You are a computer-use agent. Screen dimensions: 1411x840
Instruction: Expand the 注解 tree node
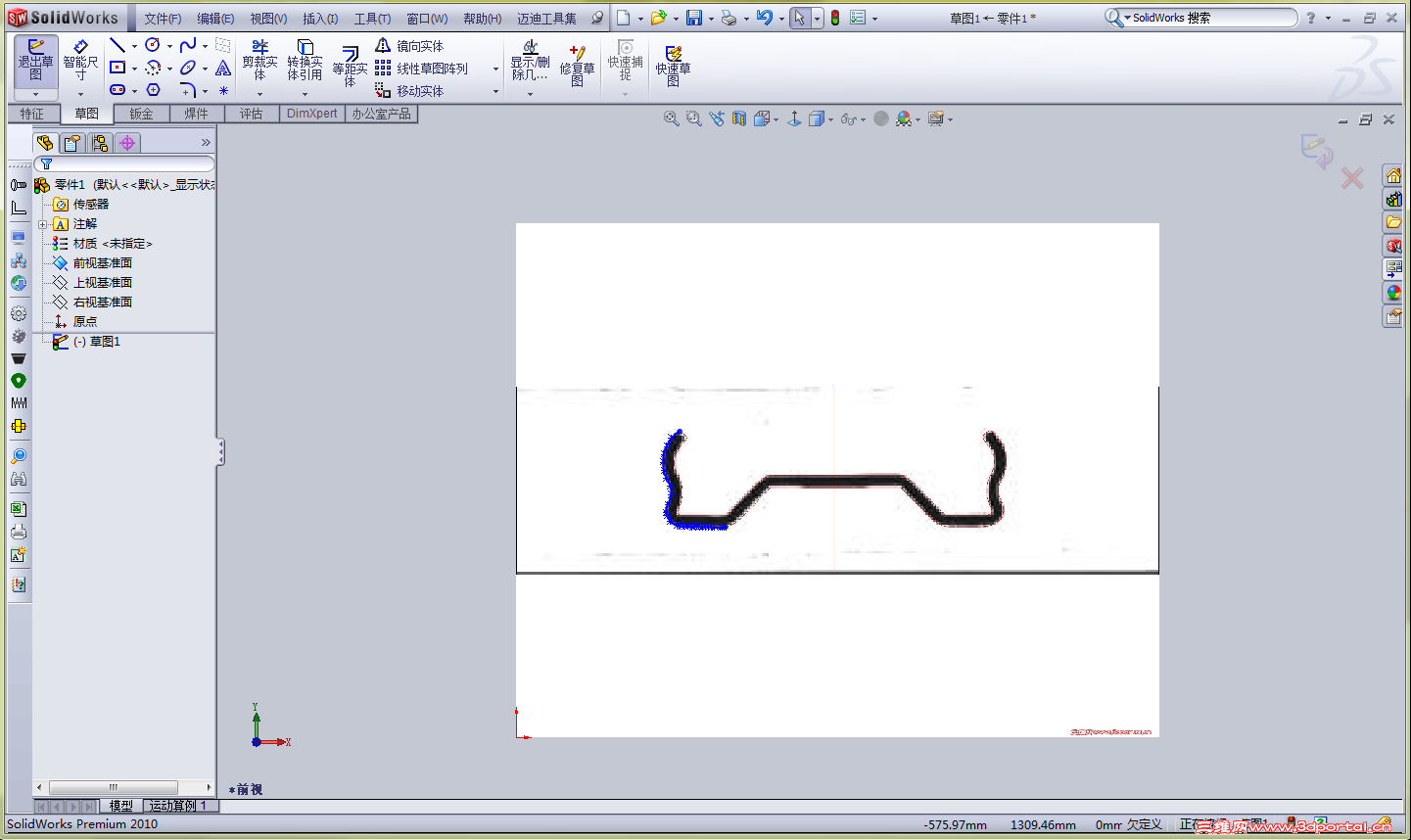click(42, 224)
